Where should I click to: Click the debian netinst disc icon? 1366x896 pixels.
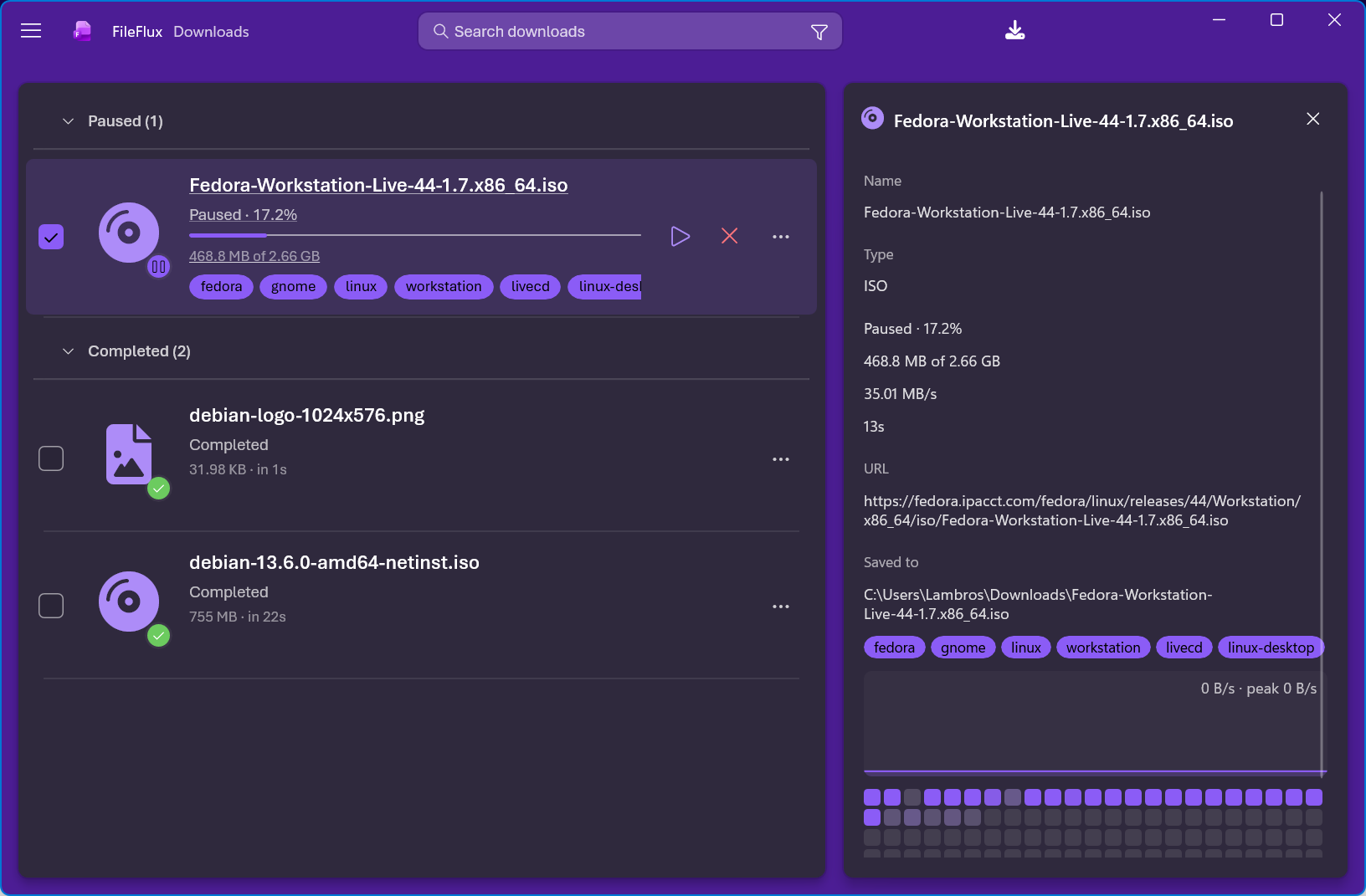coord(129,602)
